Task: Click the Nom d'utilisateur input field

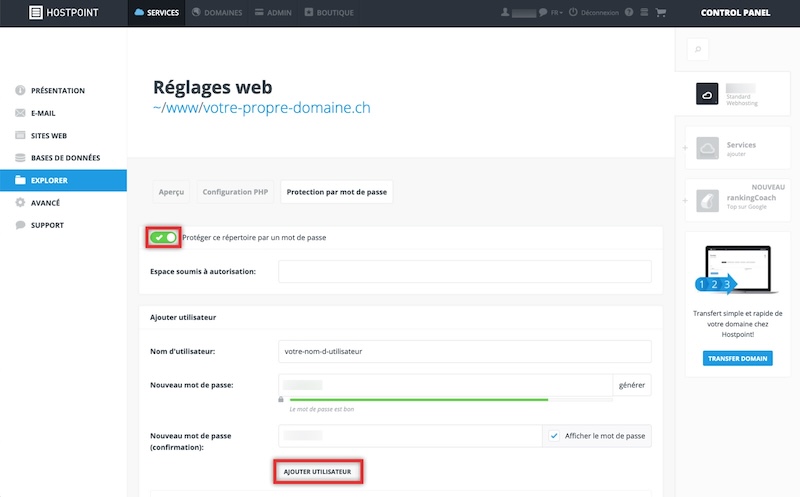Action: [x=465, y=351]
